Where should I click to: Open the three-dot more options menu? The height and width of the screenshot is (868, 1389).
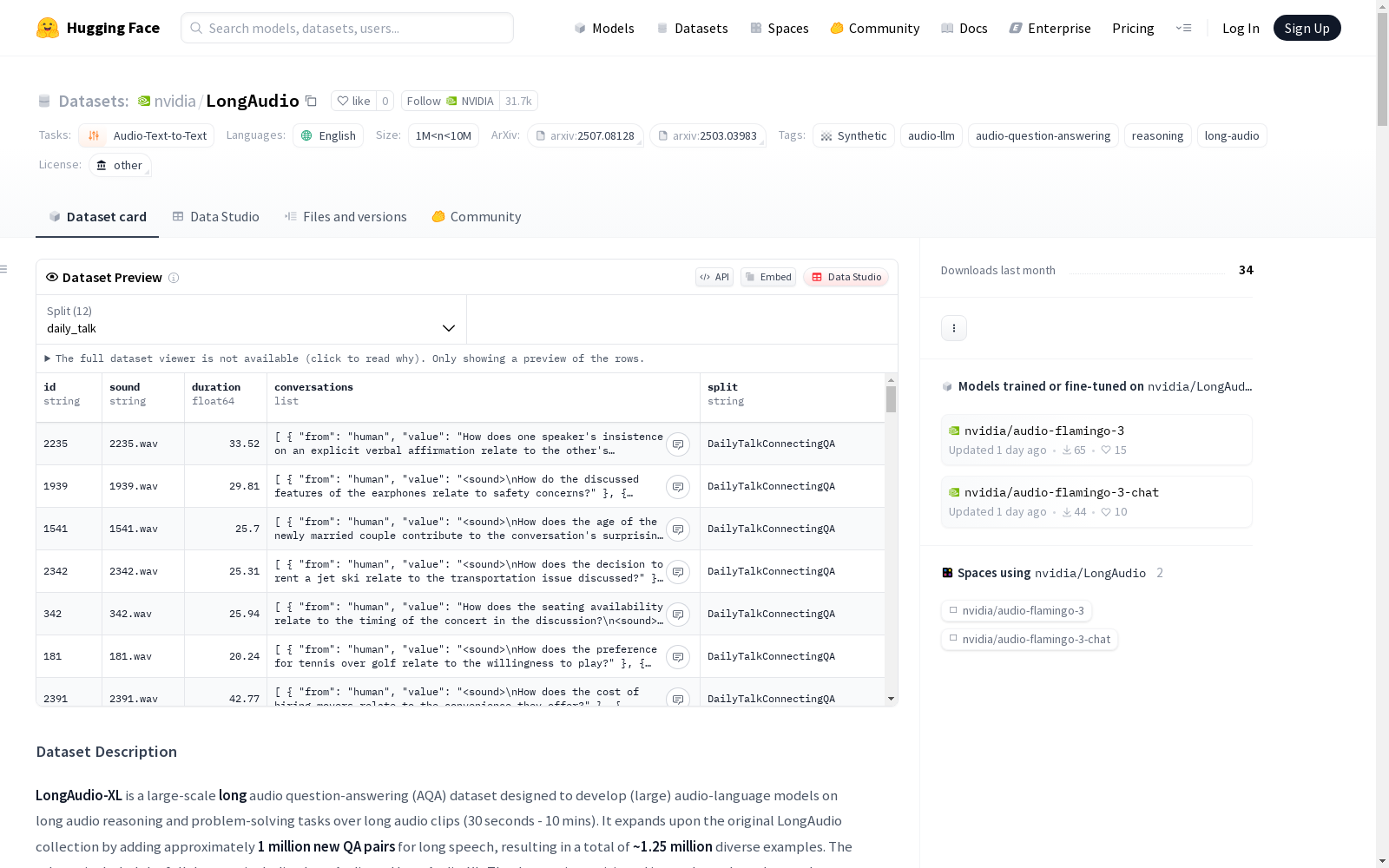[x=954, y=328]
